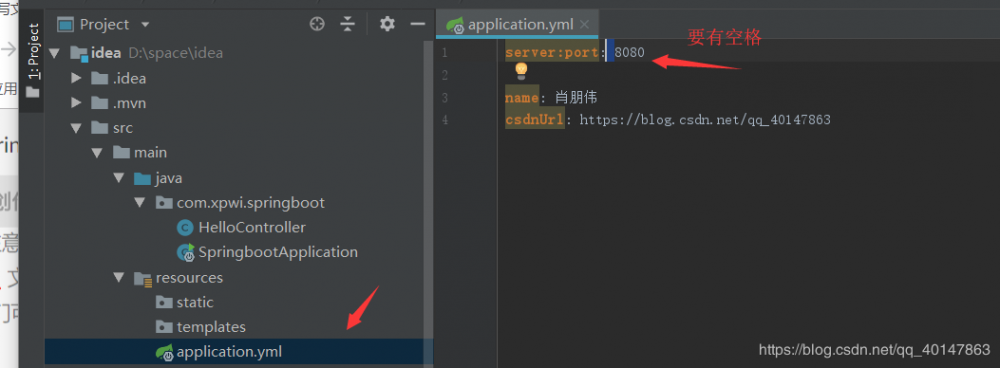Screen dimensions: 1000x368
Task: Click the package icon of com.xpwi.springboot
Action: tap(164, 203)
